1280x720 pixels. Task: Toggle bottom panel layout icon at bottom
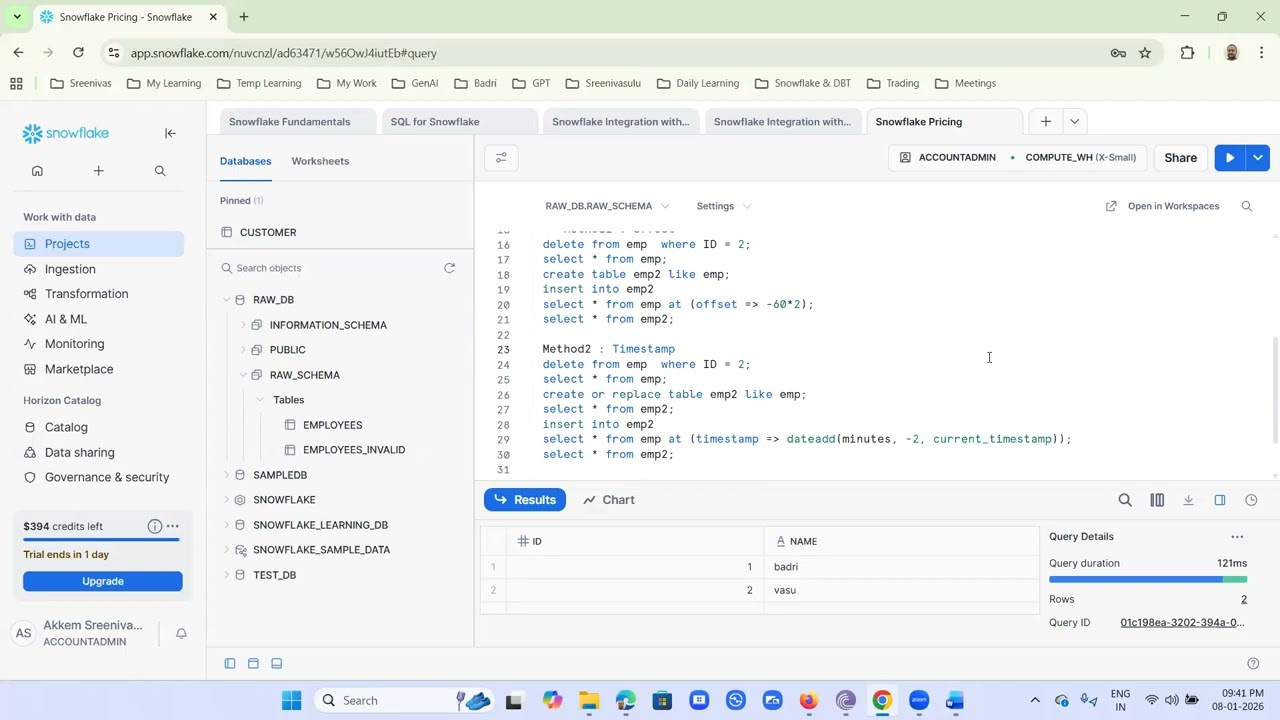pyautogui.click(x=277, y=663)
